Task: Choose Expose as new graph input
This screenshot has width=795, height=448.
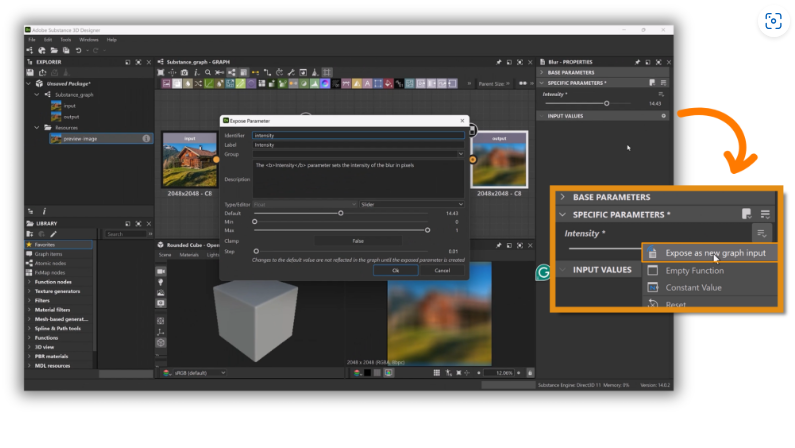Action: (x=710, y=253)
